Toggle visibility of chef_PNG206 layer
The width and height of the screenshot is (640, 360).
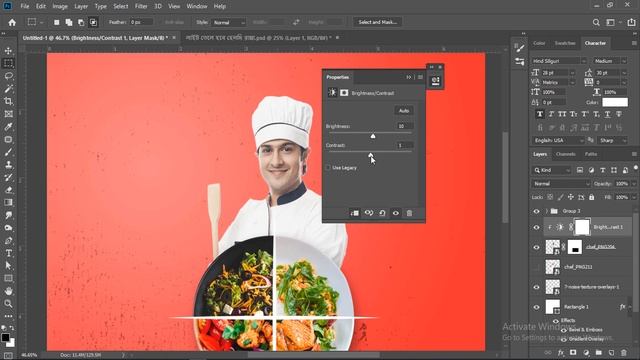coord(536,247)
